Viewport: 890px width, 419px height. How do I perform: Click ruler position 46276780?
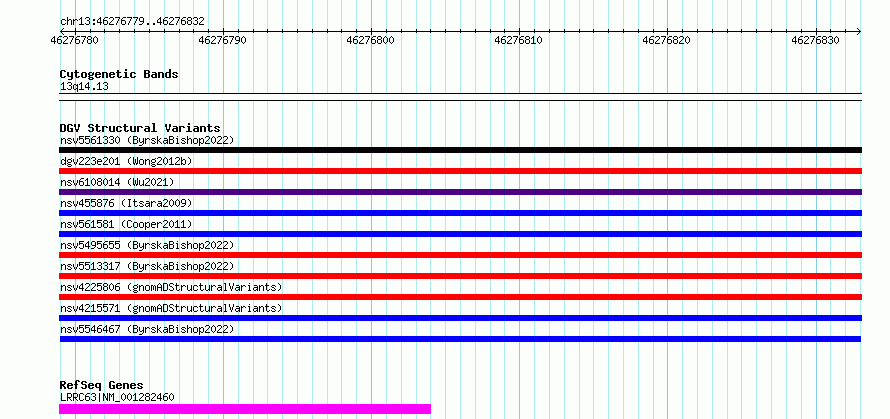(x=74, y=40)
